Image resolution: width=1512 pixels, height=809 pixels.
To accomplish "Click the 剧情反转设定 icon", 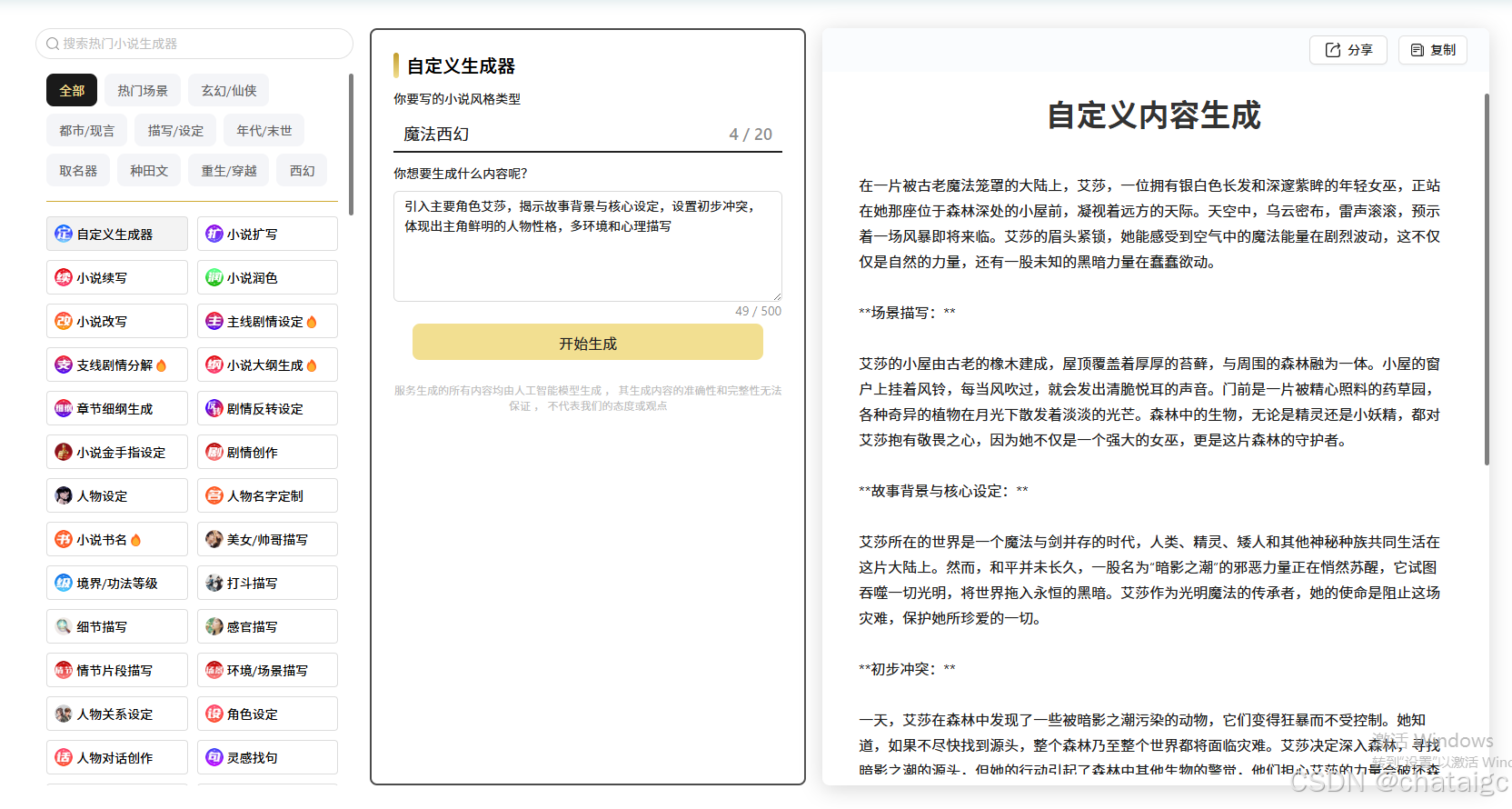I will [x=214, y=408].
